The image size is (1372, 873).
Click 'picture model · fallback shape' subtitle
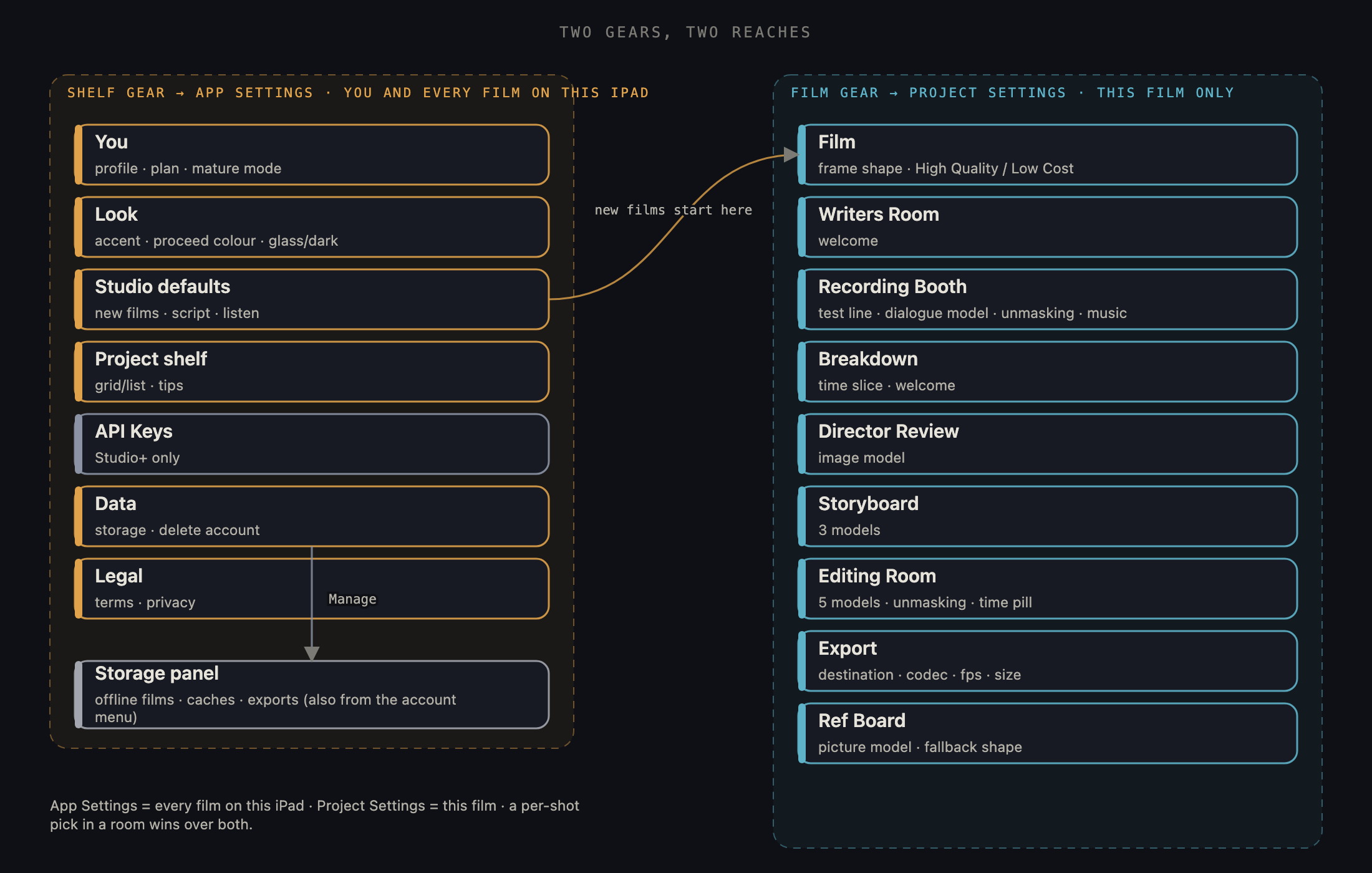point(920,747)
